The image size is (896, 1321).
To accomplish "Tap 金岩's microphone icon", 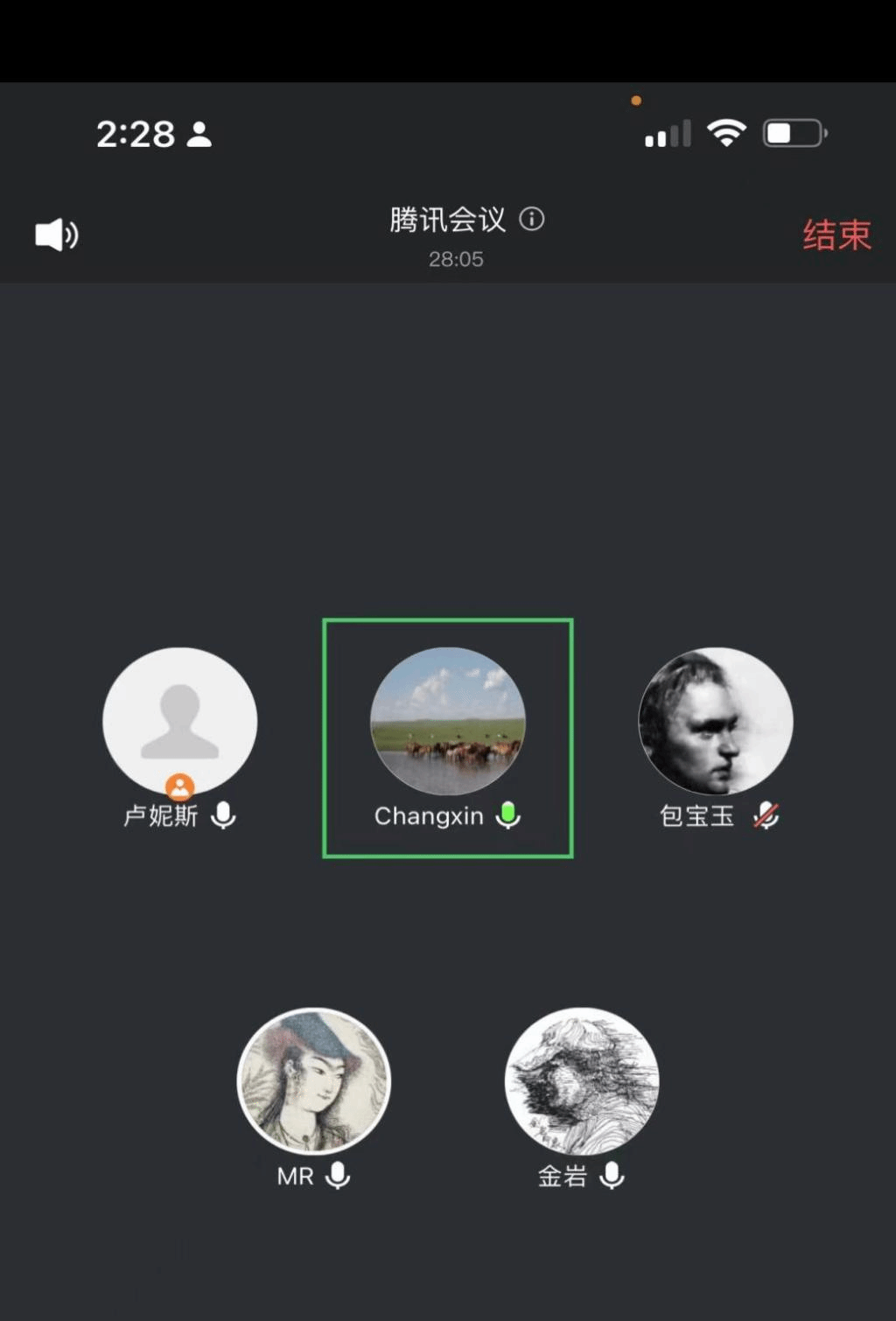I will tap(612, 1176).
